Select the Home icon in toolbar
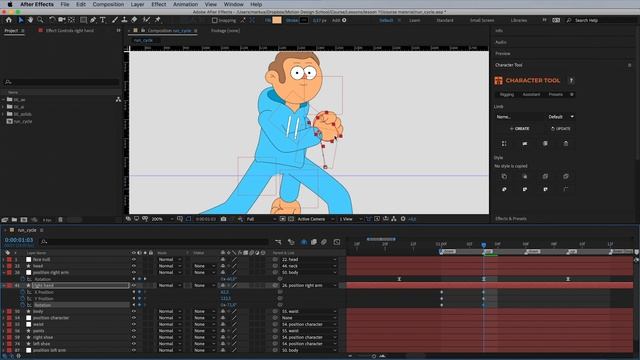 [9, 20]
